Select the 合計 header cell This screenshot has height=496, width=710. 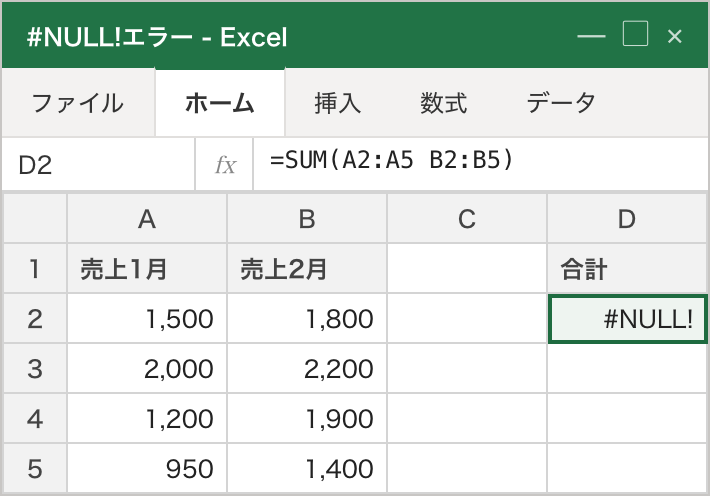pos(627,269)
